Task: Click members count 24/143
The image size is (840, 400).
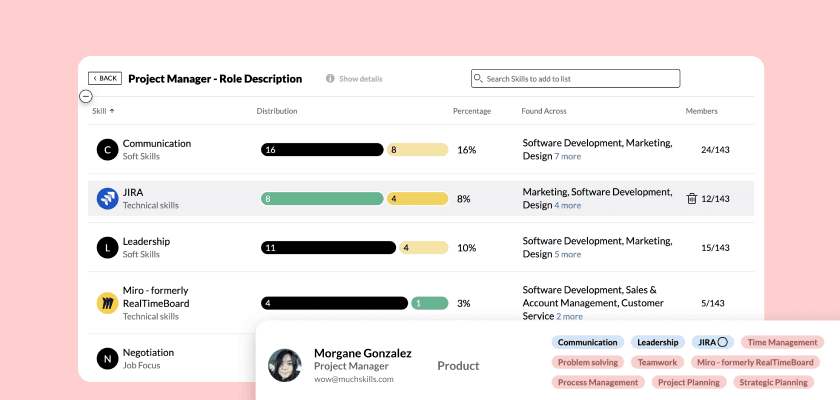Action: pos(715,150)
